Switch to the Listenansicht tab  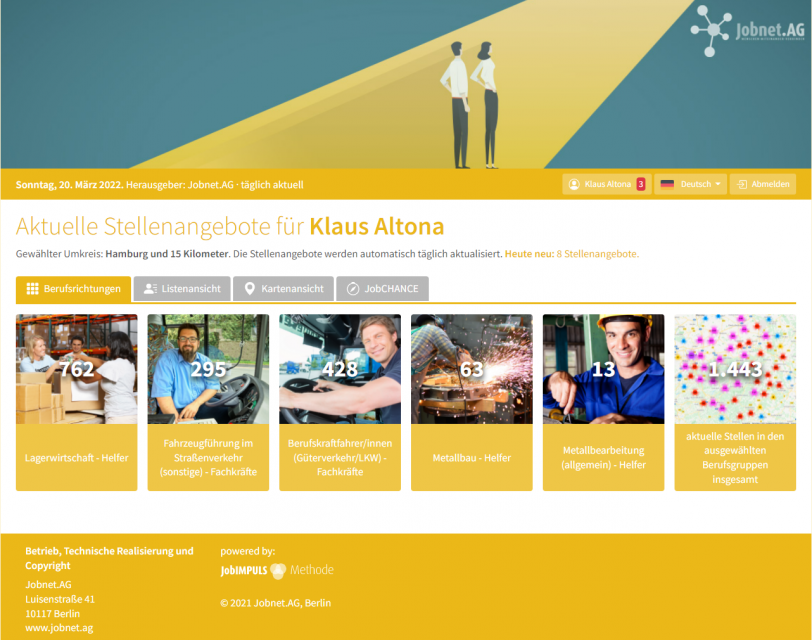point(182,288)
